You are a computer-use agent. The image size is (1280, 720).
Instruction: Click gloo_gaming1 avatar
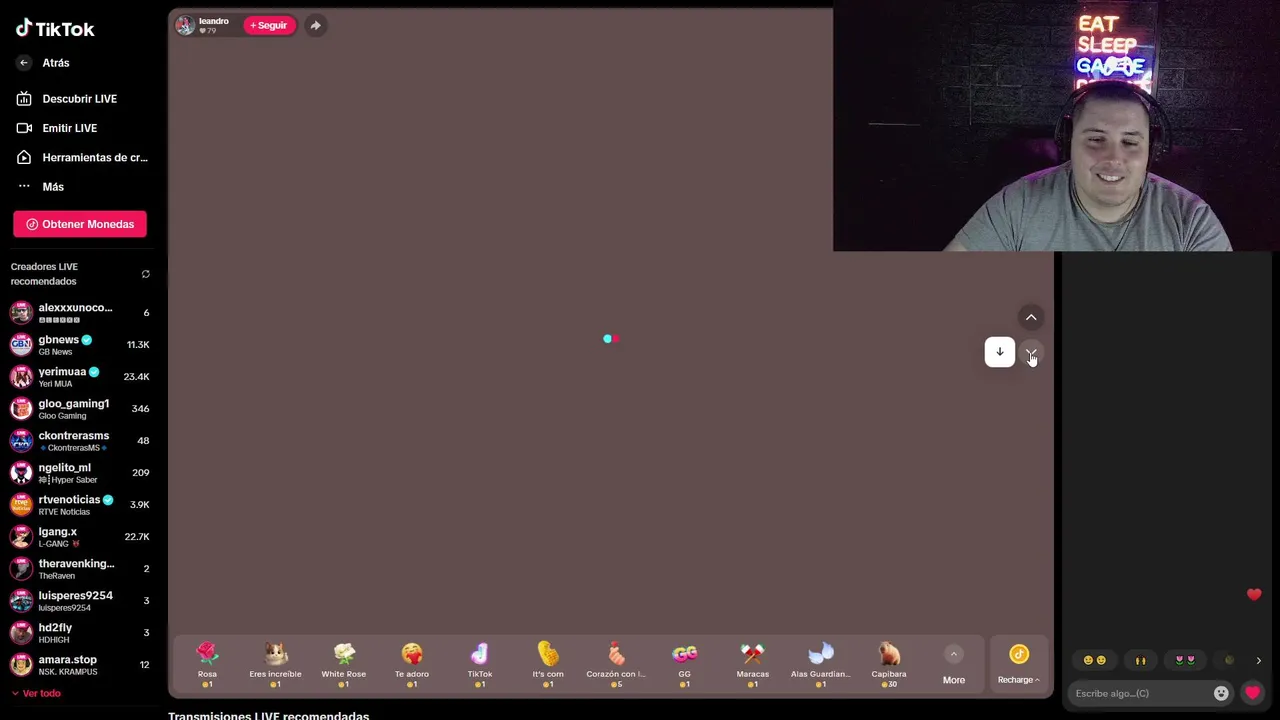coord(21,409)
